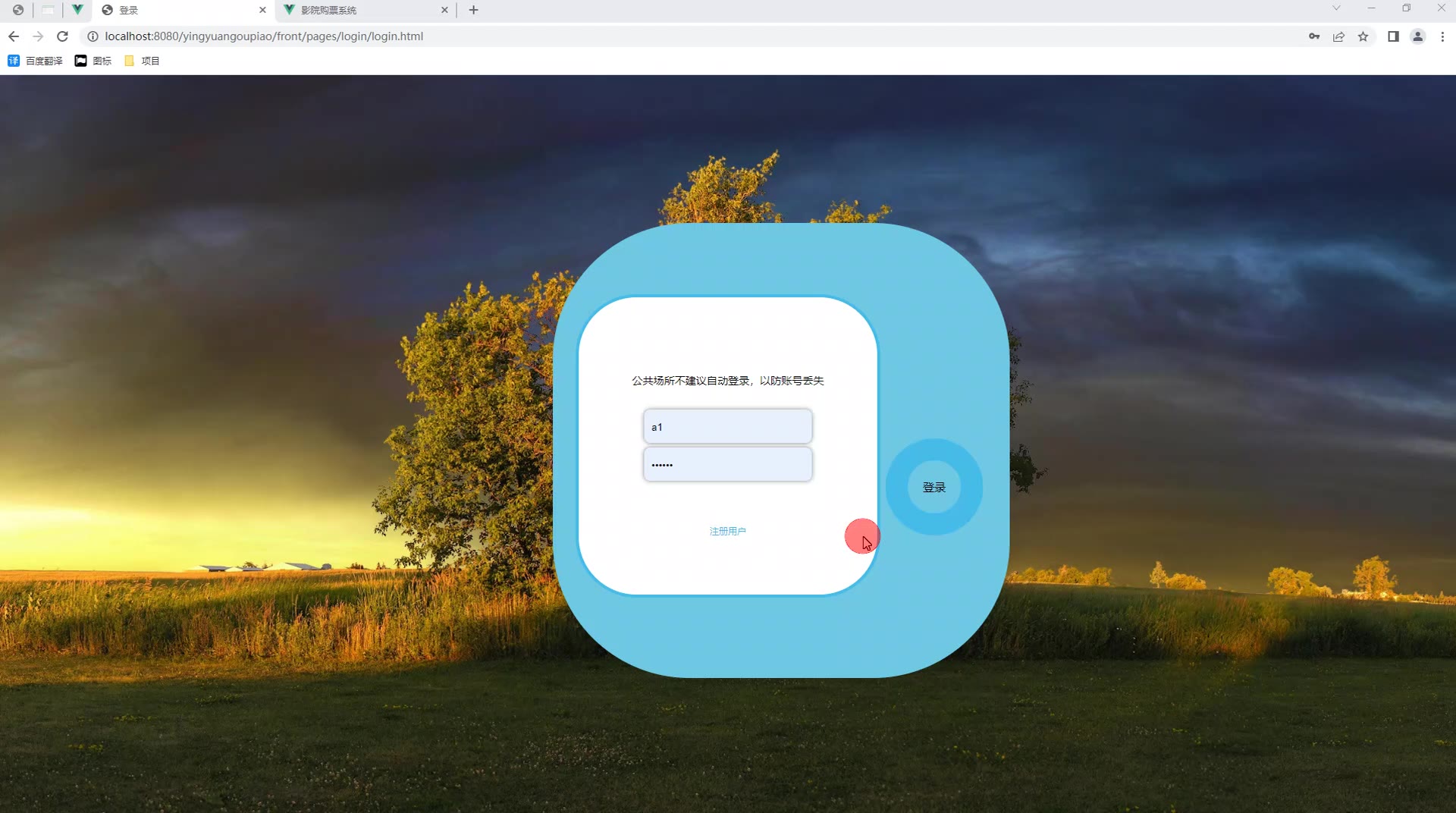The height and width of the screenshot is (813, 1456).
Task: Click the 注册用户 link
Action: click(727, 531)
